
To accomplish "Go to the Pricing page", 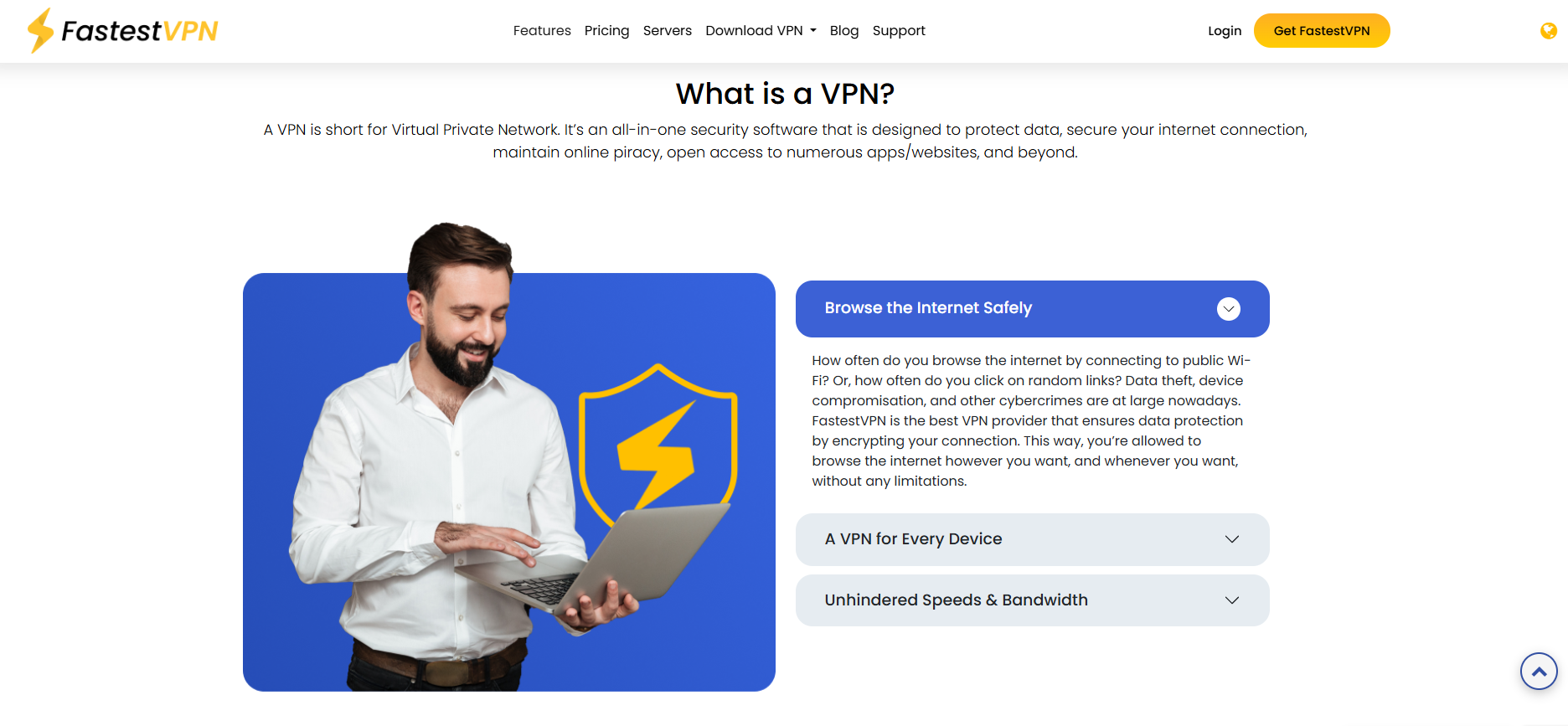I will (x=606, y=31).
